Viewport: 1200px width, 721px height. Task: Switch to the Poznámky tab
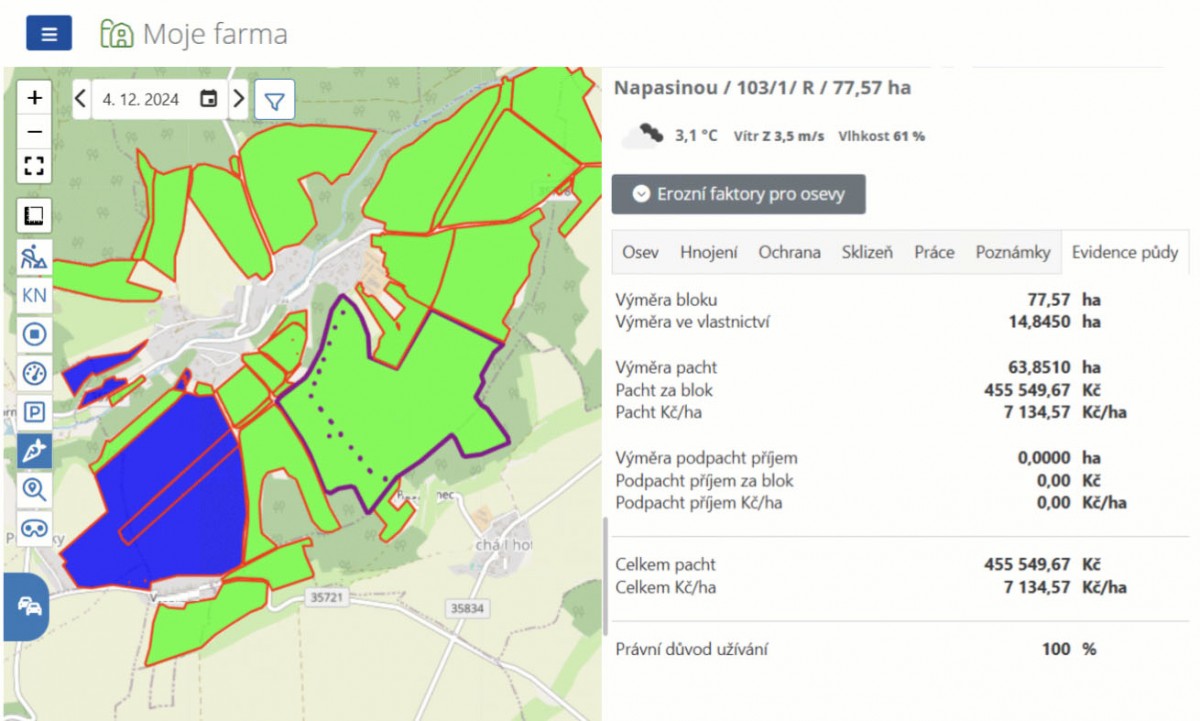coord(1013,252)
